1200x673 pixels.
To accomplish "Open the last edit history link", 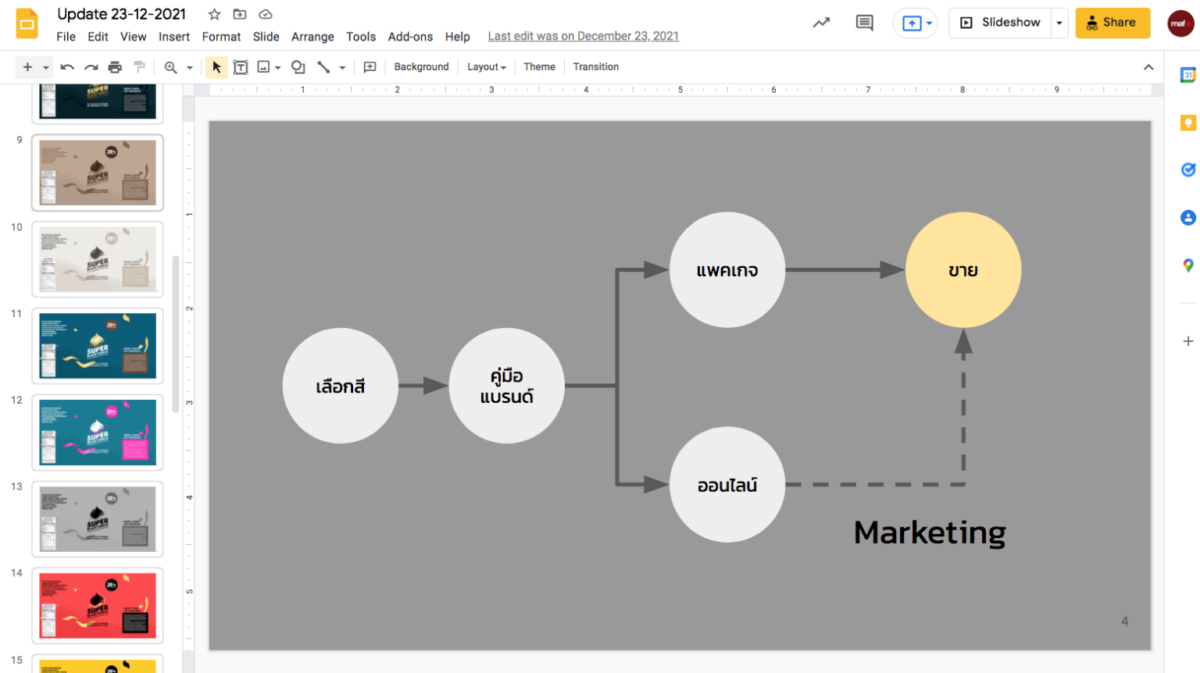I will point(583,37).
